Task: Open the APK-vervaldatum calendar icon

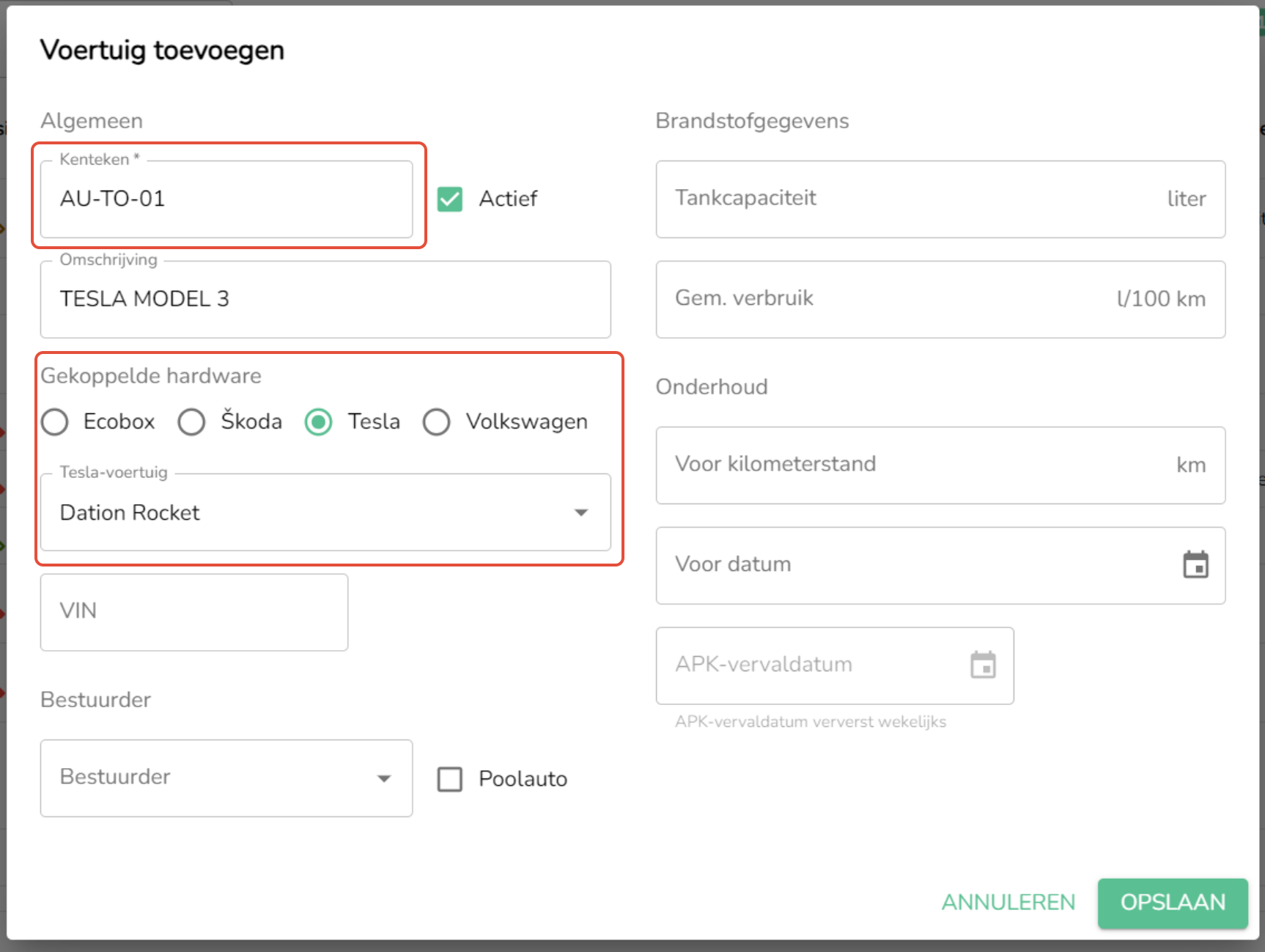Action: point(983,665)
